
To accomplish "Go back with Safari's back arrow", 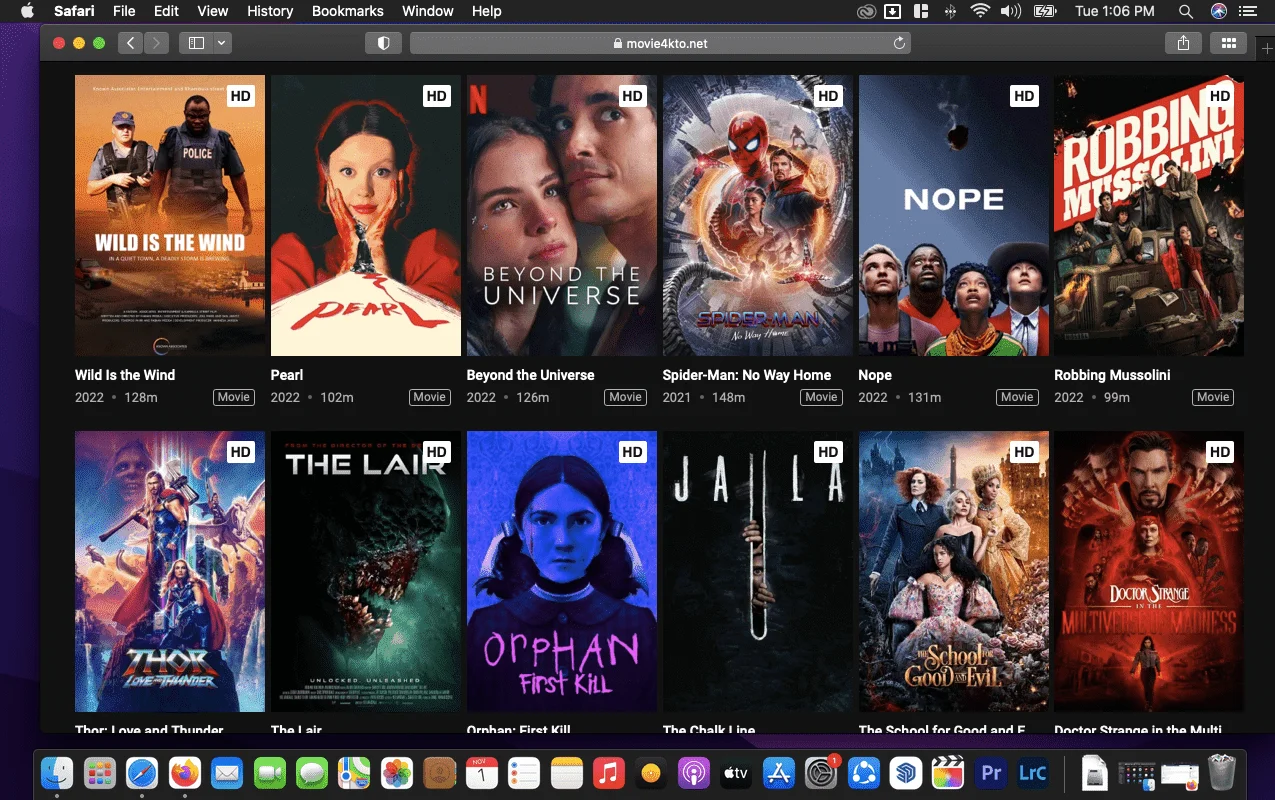I will click(131, 43).
